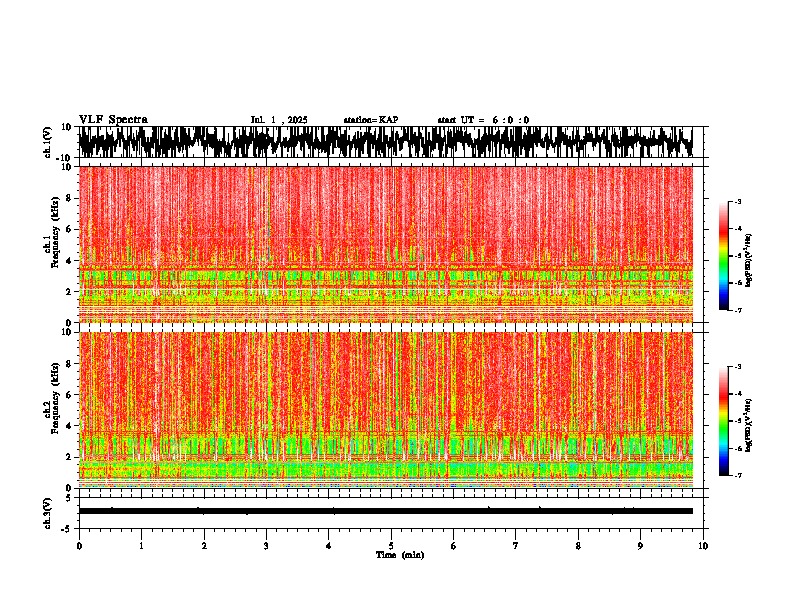Screen dimensions: 792x612
Task: Click the "ch.3(V)" axis label
Action: [48, 514]
